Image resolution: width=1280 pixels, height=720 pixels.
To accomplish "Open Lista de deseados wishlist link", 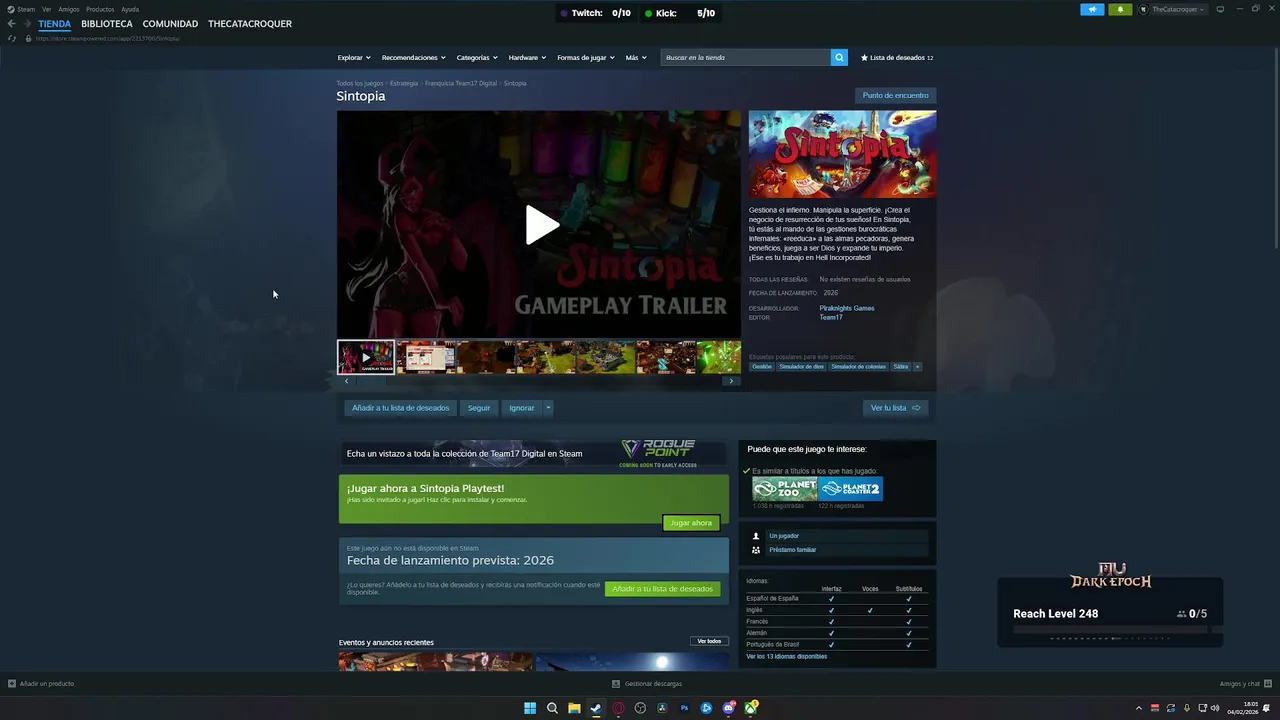I will coord(897,58).
